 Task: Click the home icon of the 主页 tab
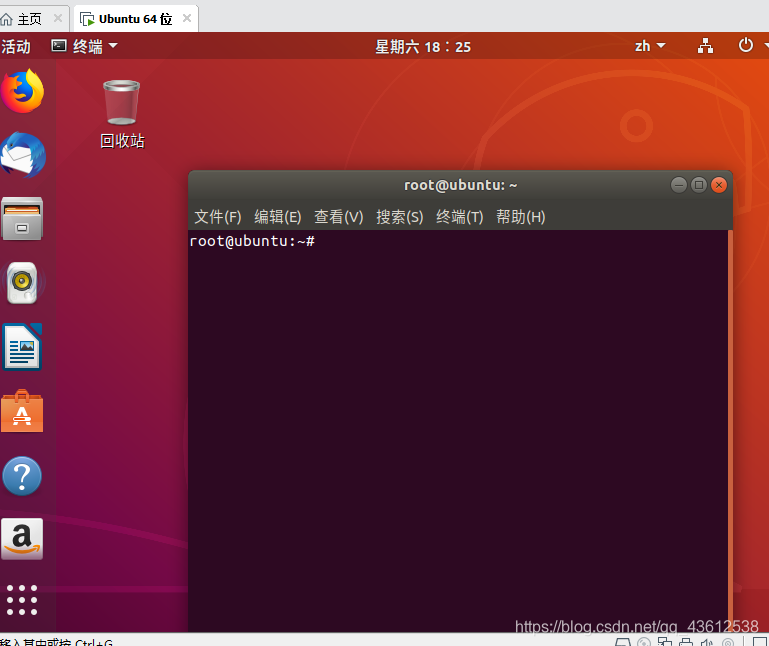6,19
